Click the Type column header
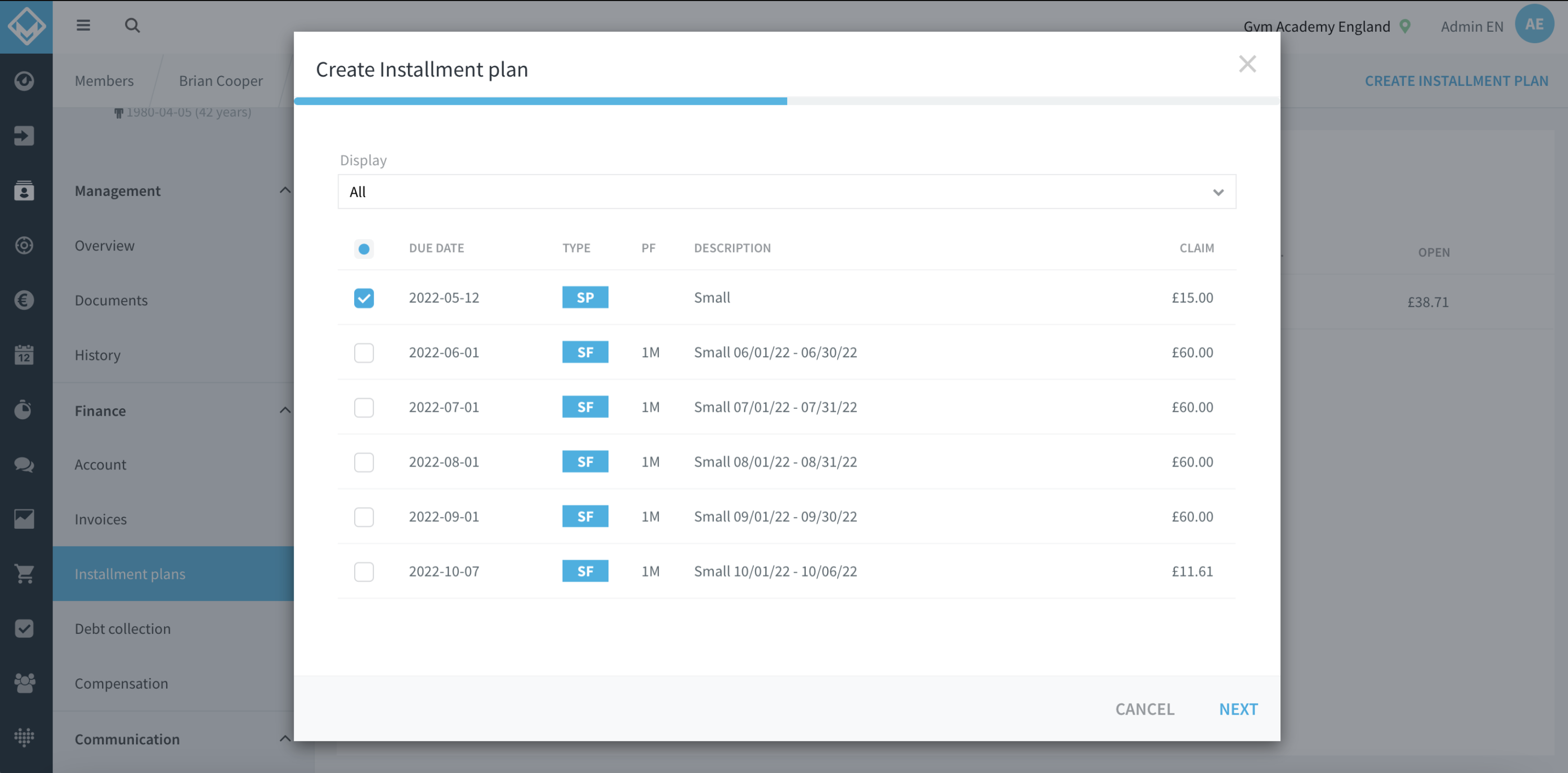Screen dimensions: 1568x773 click(x=576, y=248)
